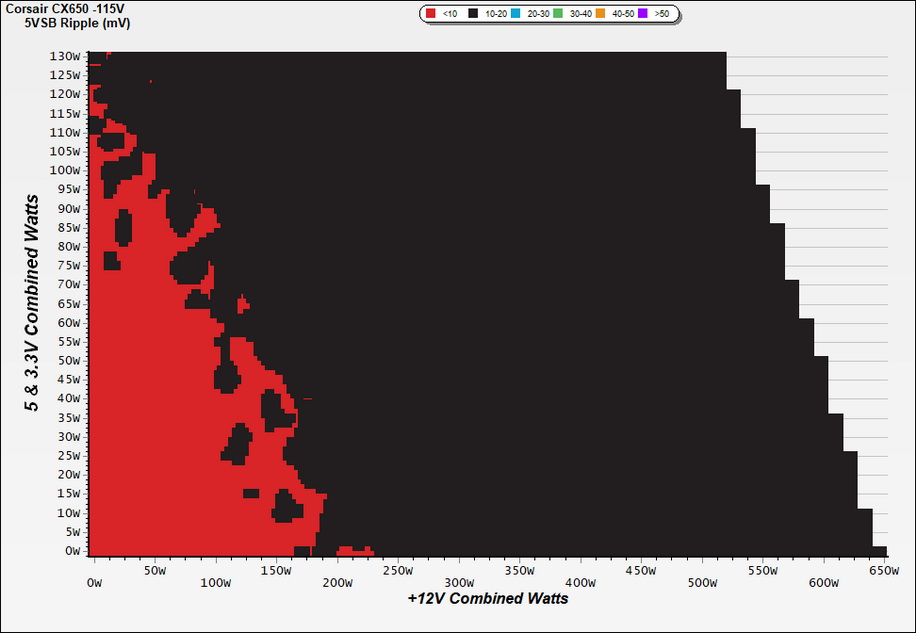The width and height of the screenshot is (916, 633).
Task: Click the '10W' y-axis label
Action: [x=68, y=513]
